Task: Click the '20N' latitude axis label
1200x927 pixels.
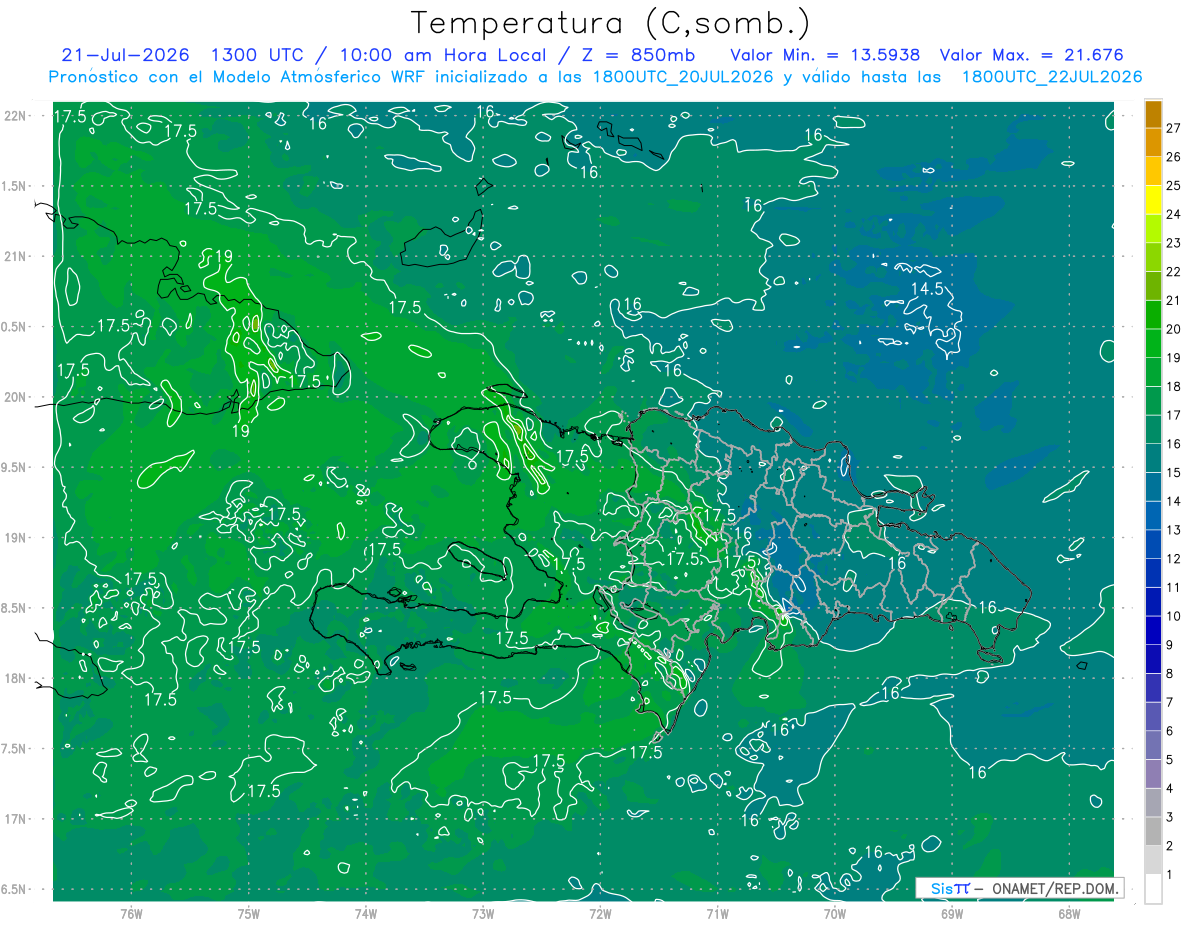Action: click(x=16, y=397)
